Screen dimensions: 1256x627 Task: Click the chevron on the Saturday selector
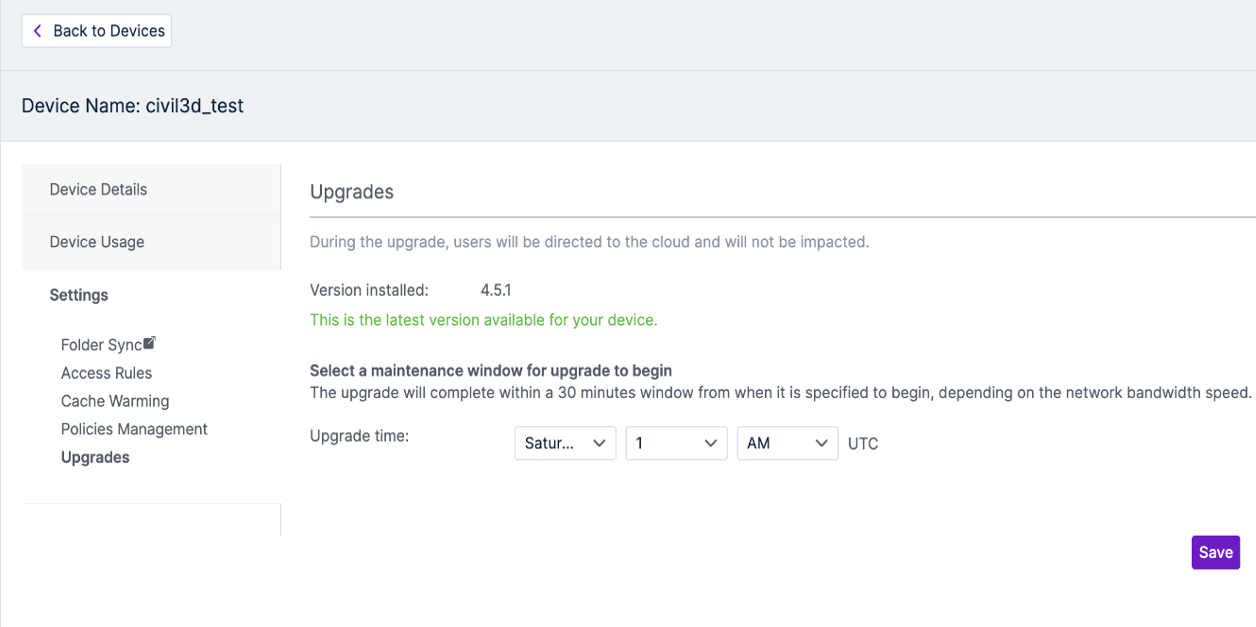pos(598,443)
